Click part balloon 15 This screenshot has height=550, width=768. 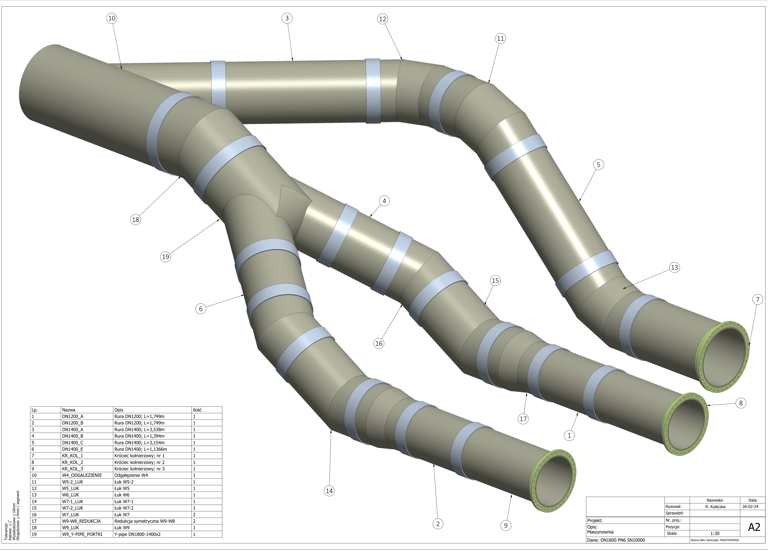coord(495,281)
